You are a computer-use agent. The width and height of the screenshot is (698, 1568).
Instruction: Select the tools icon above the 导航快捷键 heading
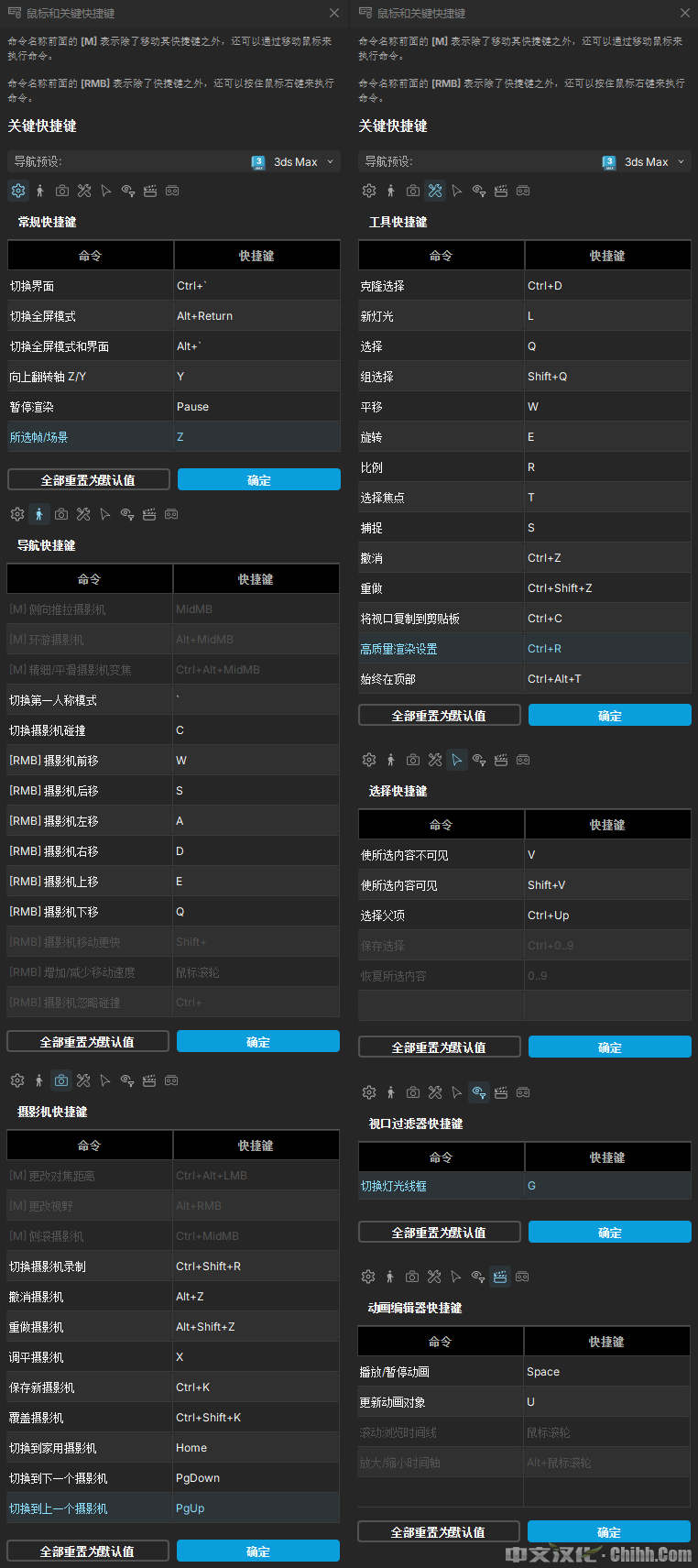pyautogui.click(x=83, y=514)
